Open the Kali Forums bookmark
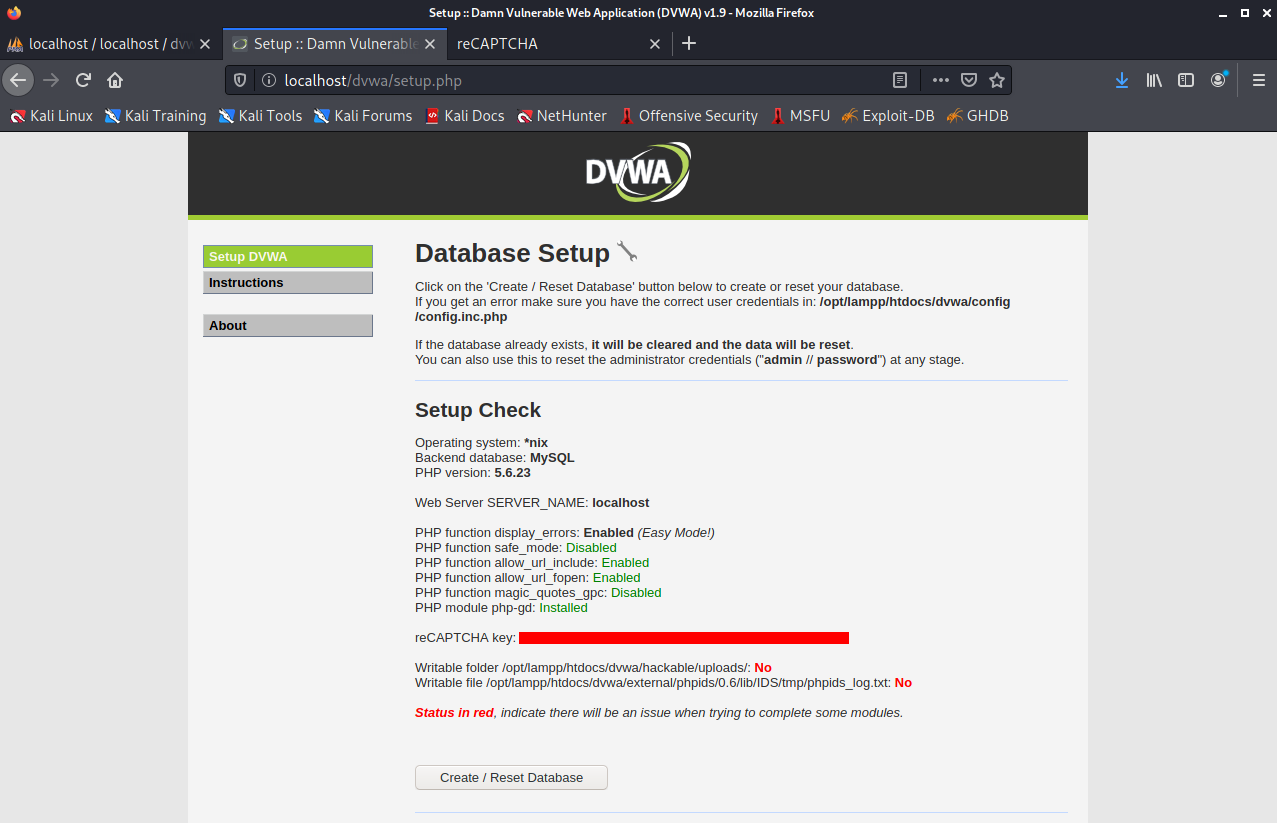Screen dimensions: 1277x823 363,116
